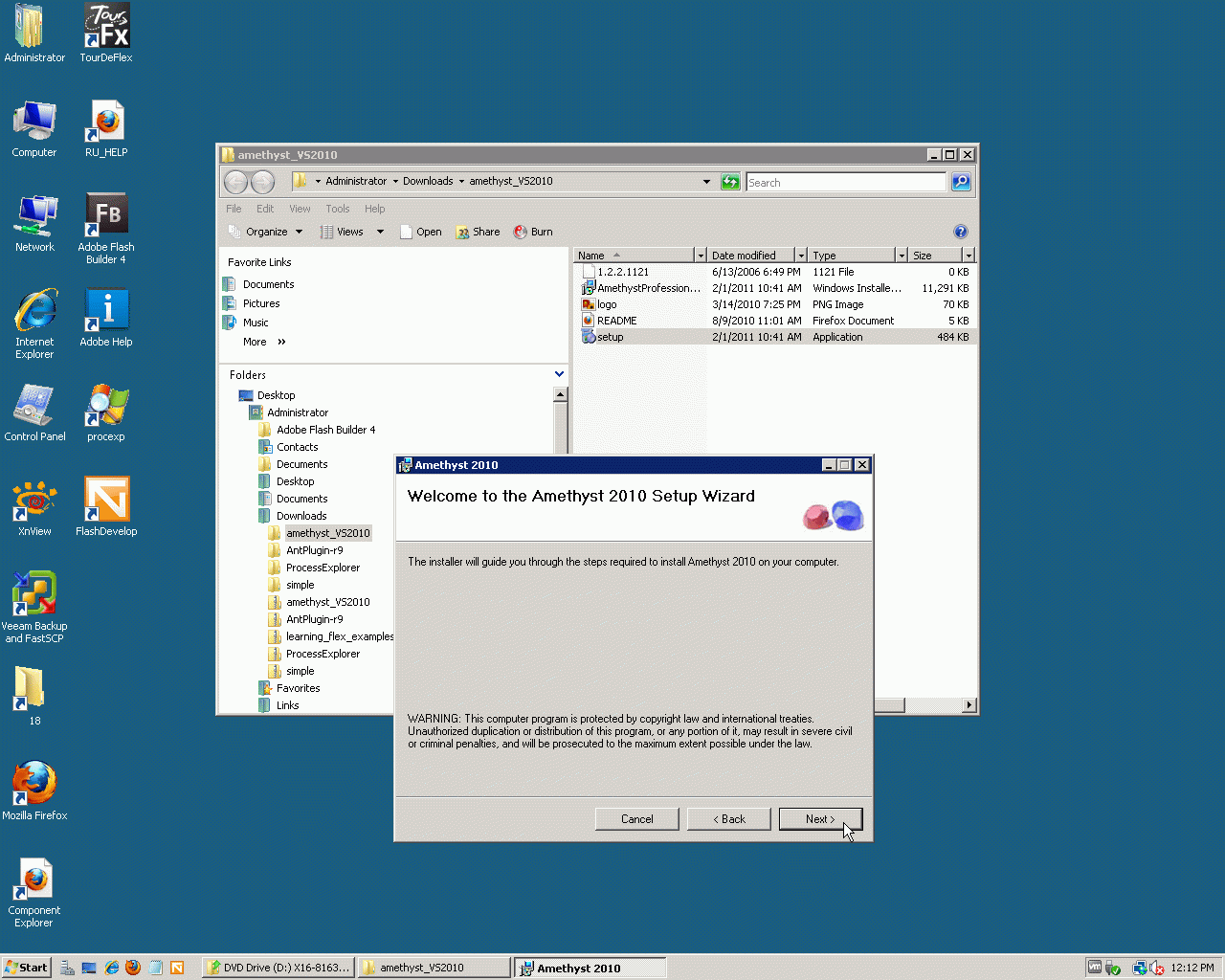Click the Share toolbar button
The image size is (1225, 980).
point(478,232)
